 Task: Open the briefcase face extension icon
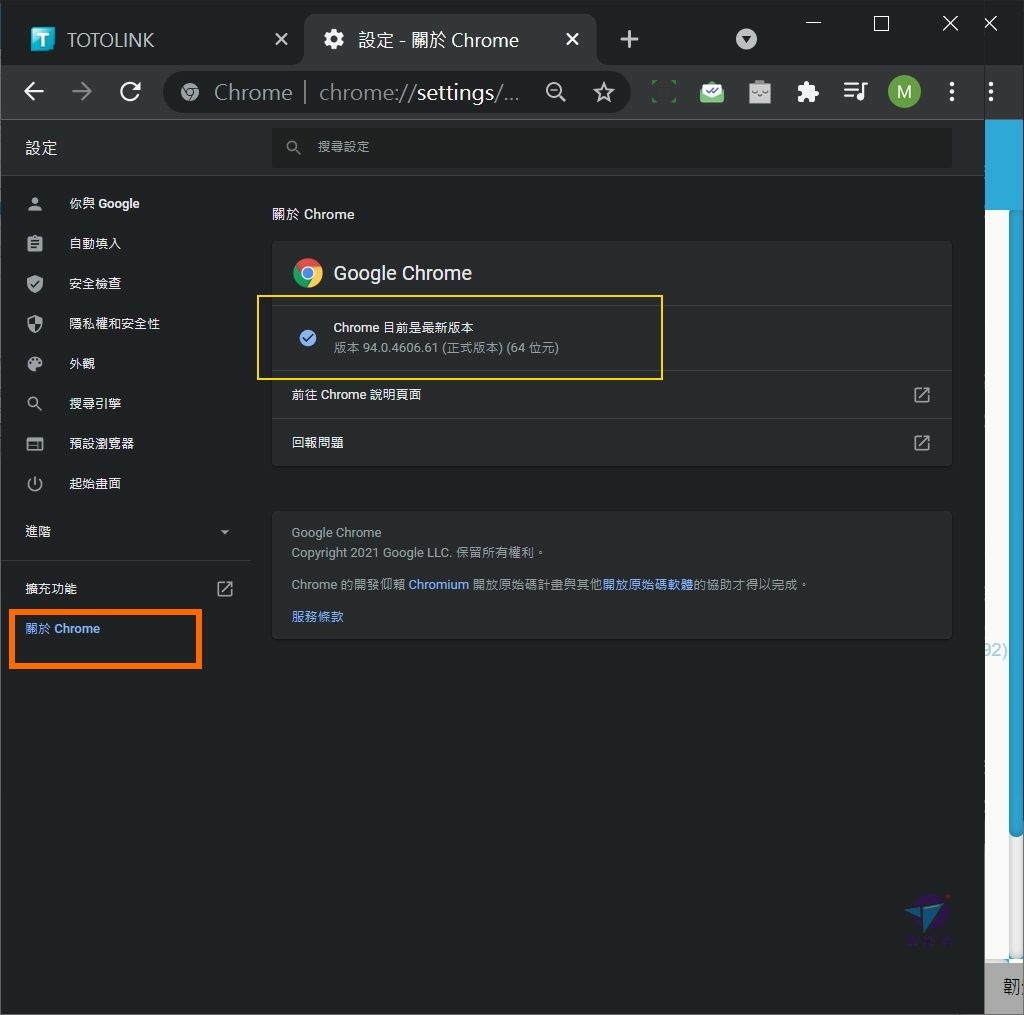click(x=760, y=92)
